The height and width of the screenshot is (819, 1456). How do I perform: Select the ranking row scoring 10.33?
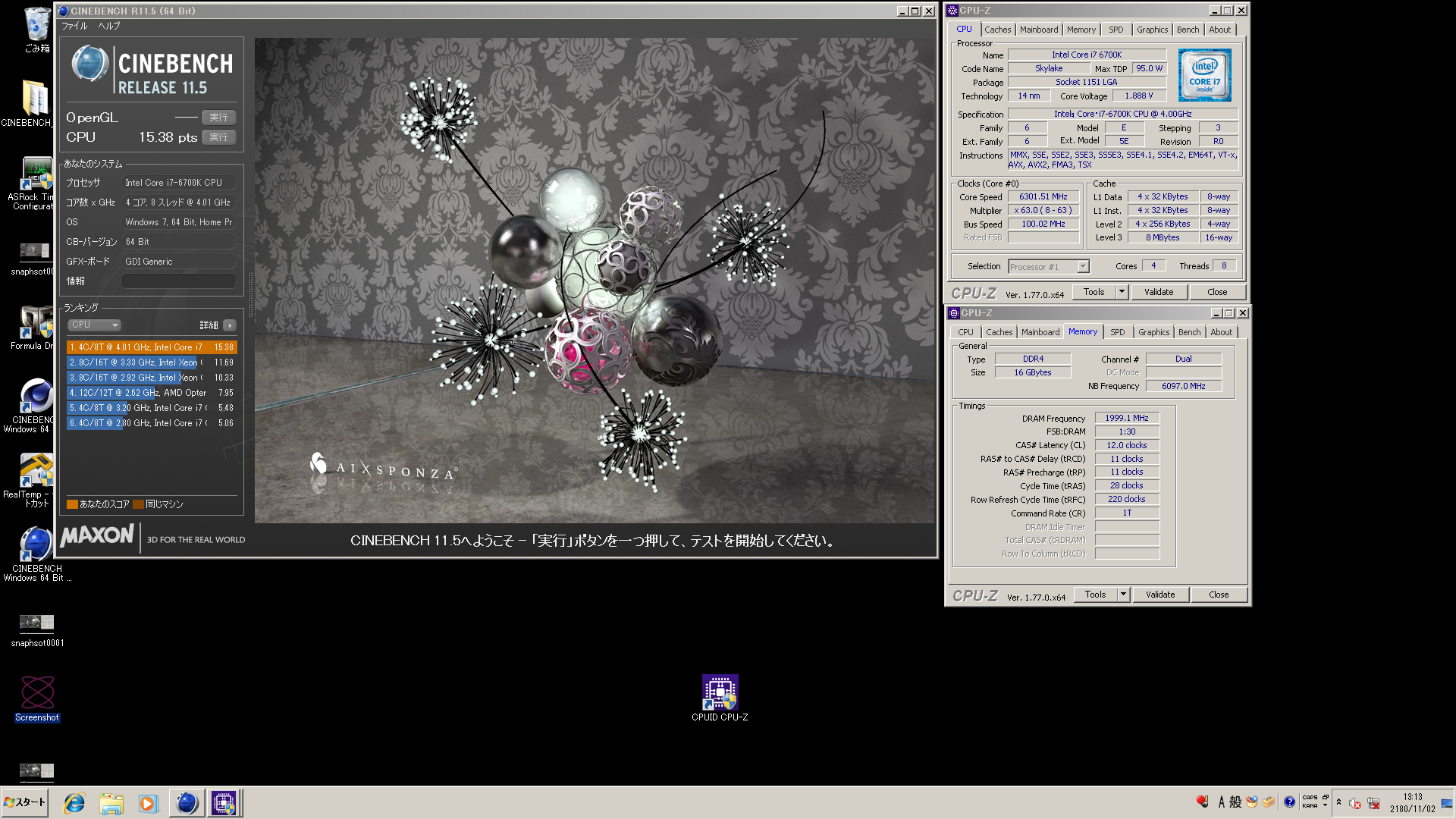click(x=152, y=378)
